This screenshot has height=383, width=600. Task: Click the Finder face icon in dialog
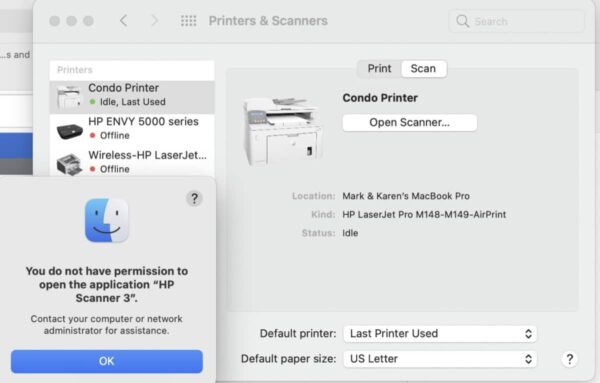pos(107,220)
